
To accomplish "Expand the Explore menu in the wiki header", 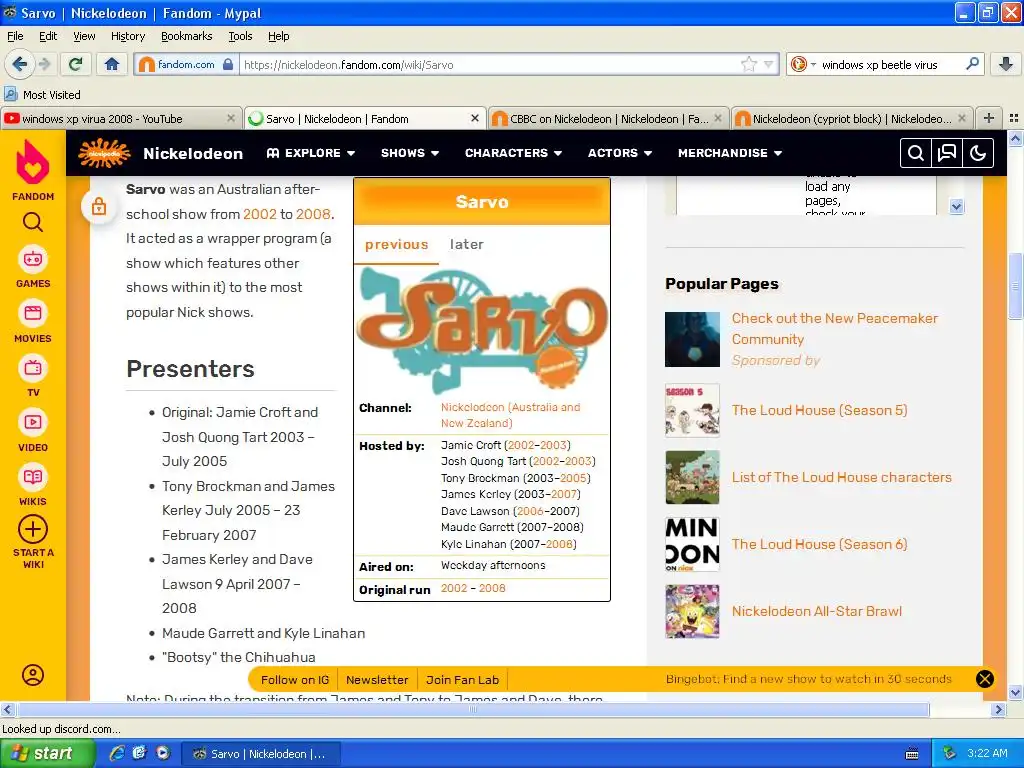I will pyautogui.click(x=310, y=153).
